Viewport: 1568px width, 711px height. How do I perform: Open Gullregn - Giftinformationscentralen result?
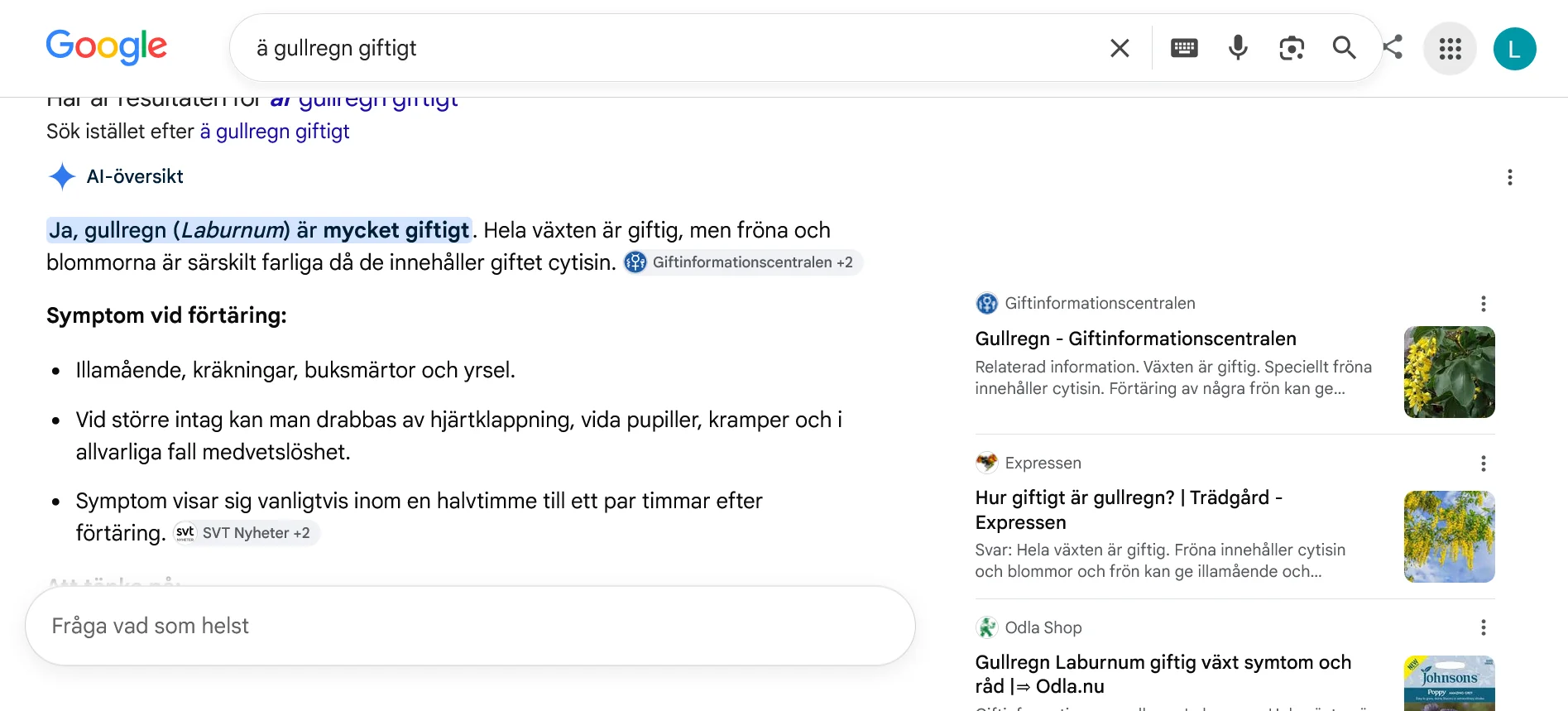1135,339
